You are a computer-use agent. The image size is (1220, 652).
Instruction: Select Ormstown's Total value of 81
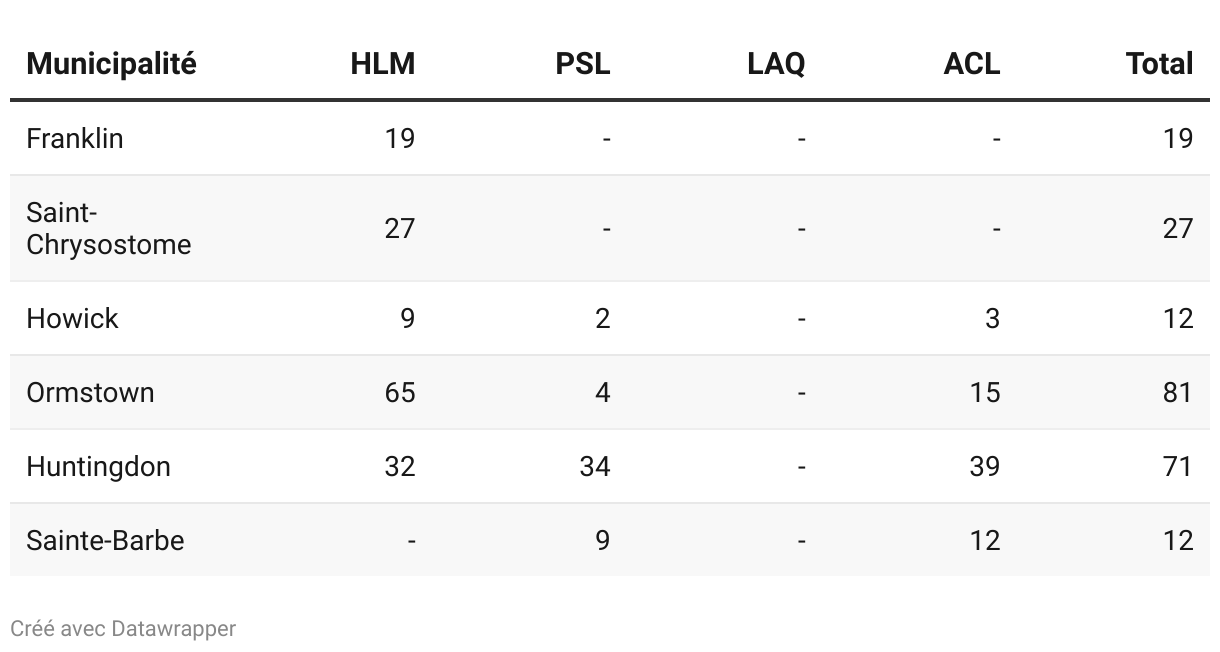[x=1178, y=392]
